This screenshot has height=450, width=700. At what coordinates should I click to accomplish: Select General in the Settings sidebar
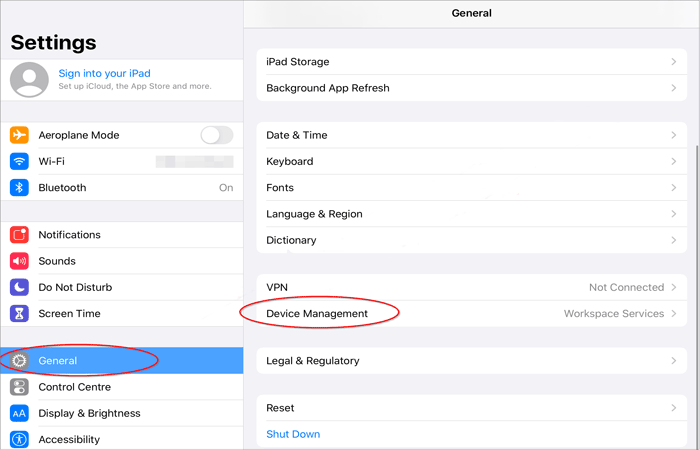point(122,360)
